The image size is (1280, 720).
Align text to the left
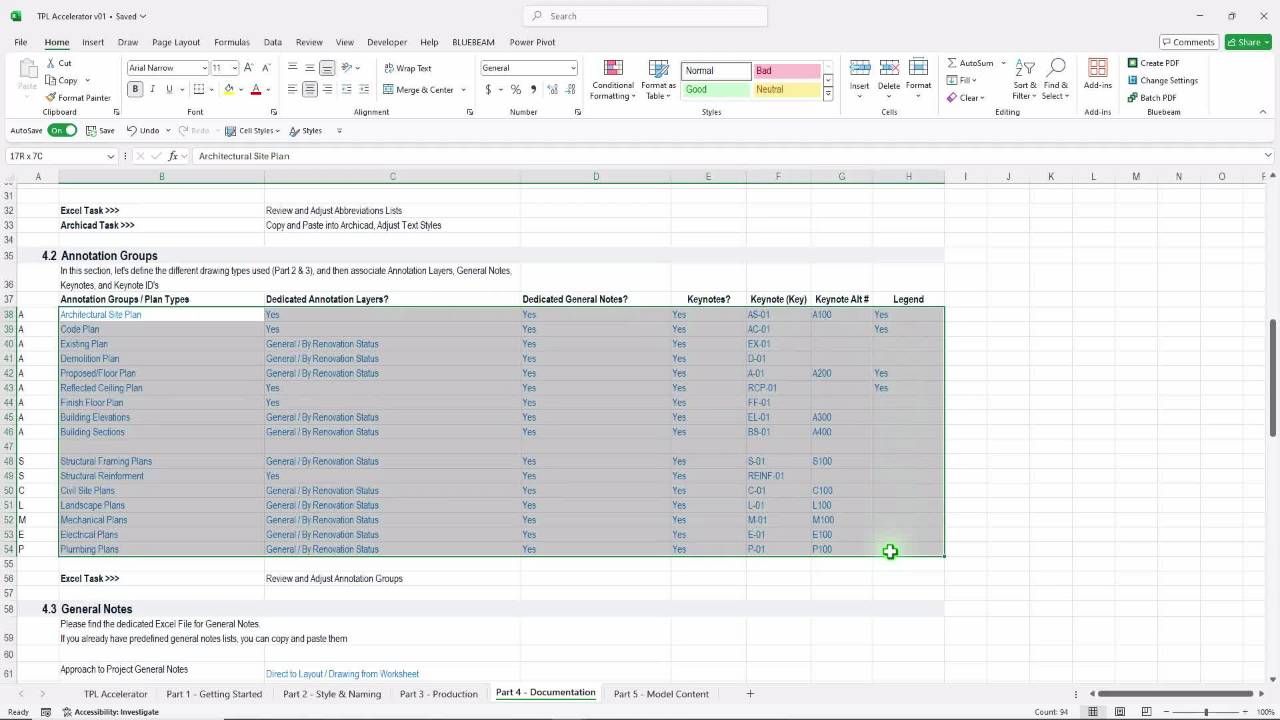click(x=292, y=90)
